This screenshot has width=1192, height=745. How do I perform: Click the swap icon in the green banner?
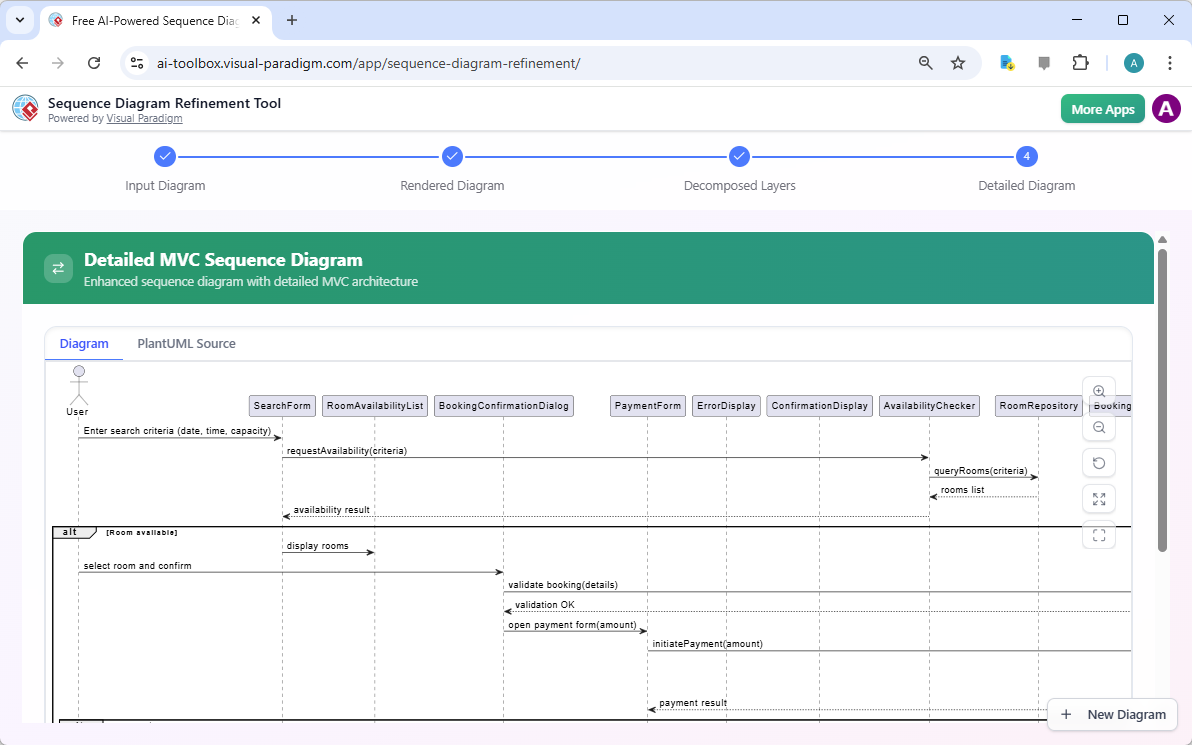pos(58,268)
